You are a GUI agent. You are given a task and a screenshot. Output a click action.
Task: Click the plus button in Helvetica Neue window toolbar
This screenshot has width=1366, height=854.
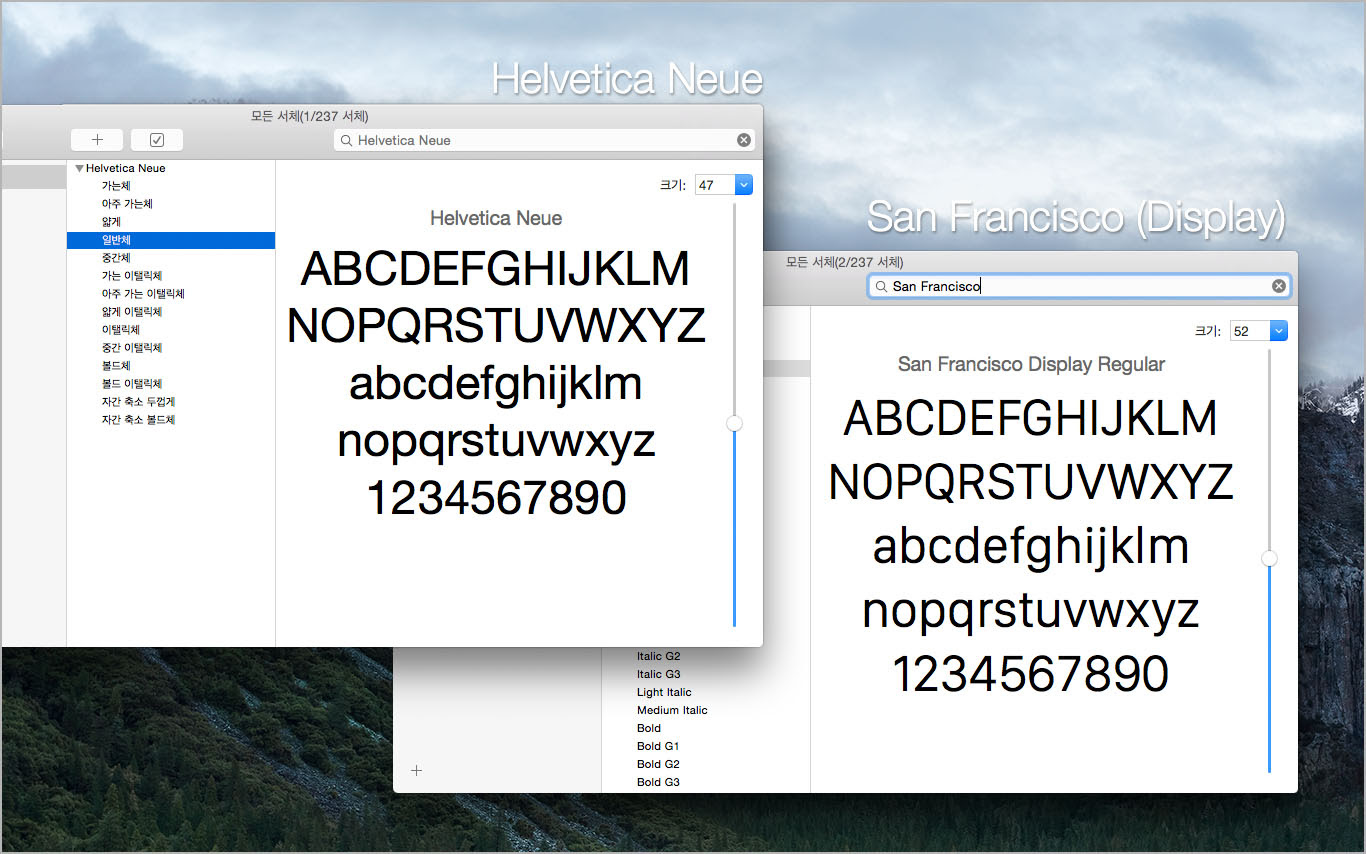(97, 140)
